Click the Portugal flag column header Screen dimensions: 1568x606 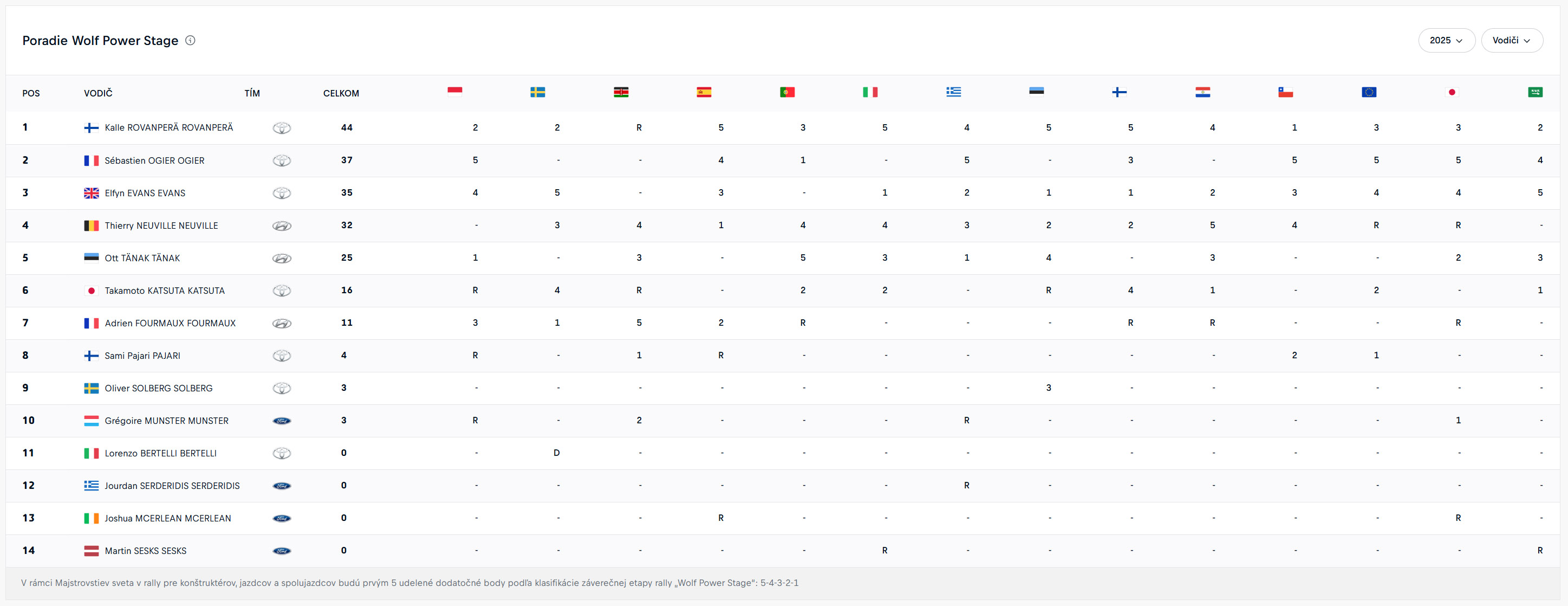[x=787, y=92]
